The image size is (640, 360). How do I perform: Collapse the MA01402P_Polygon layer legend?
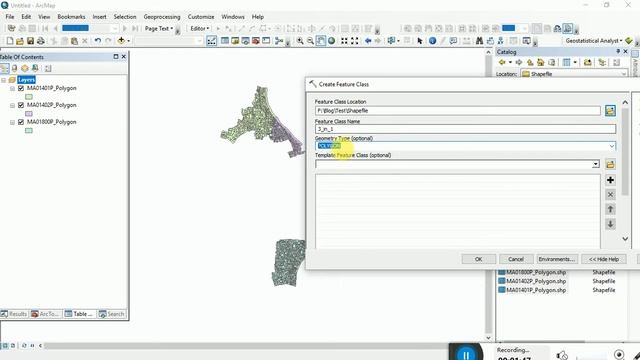pyautogui.click(x=12, y=105)
